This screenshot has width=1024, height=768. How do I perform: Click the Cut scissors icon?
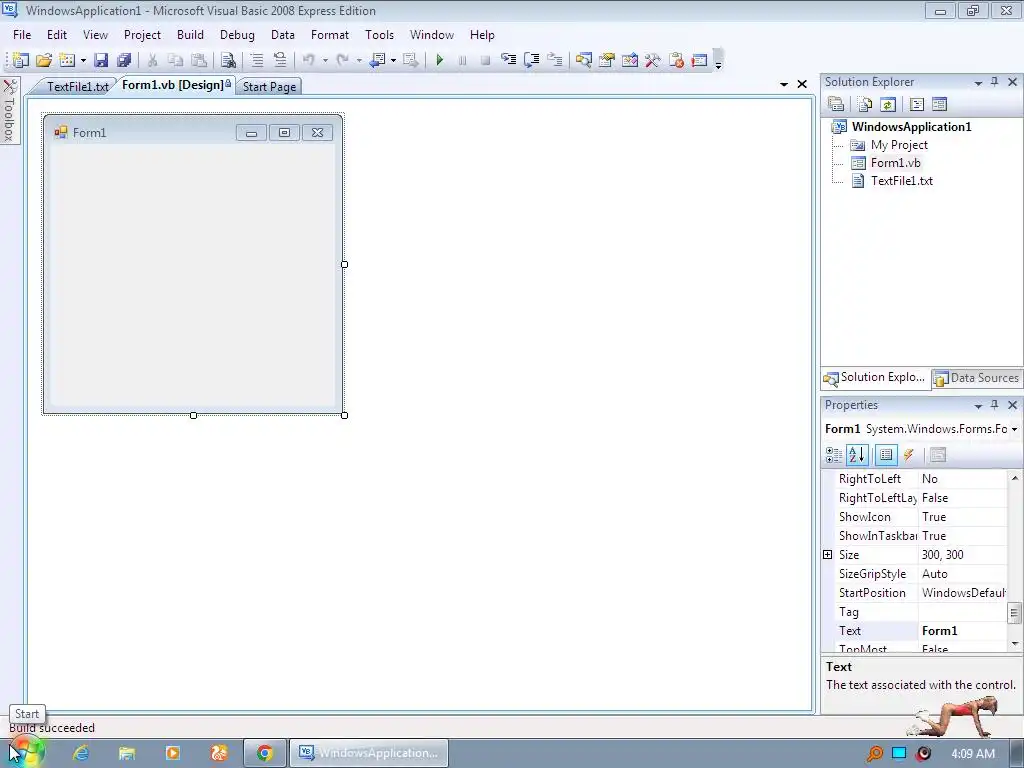(152, 60)
